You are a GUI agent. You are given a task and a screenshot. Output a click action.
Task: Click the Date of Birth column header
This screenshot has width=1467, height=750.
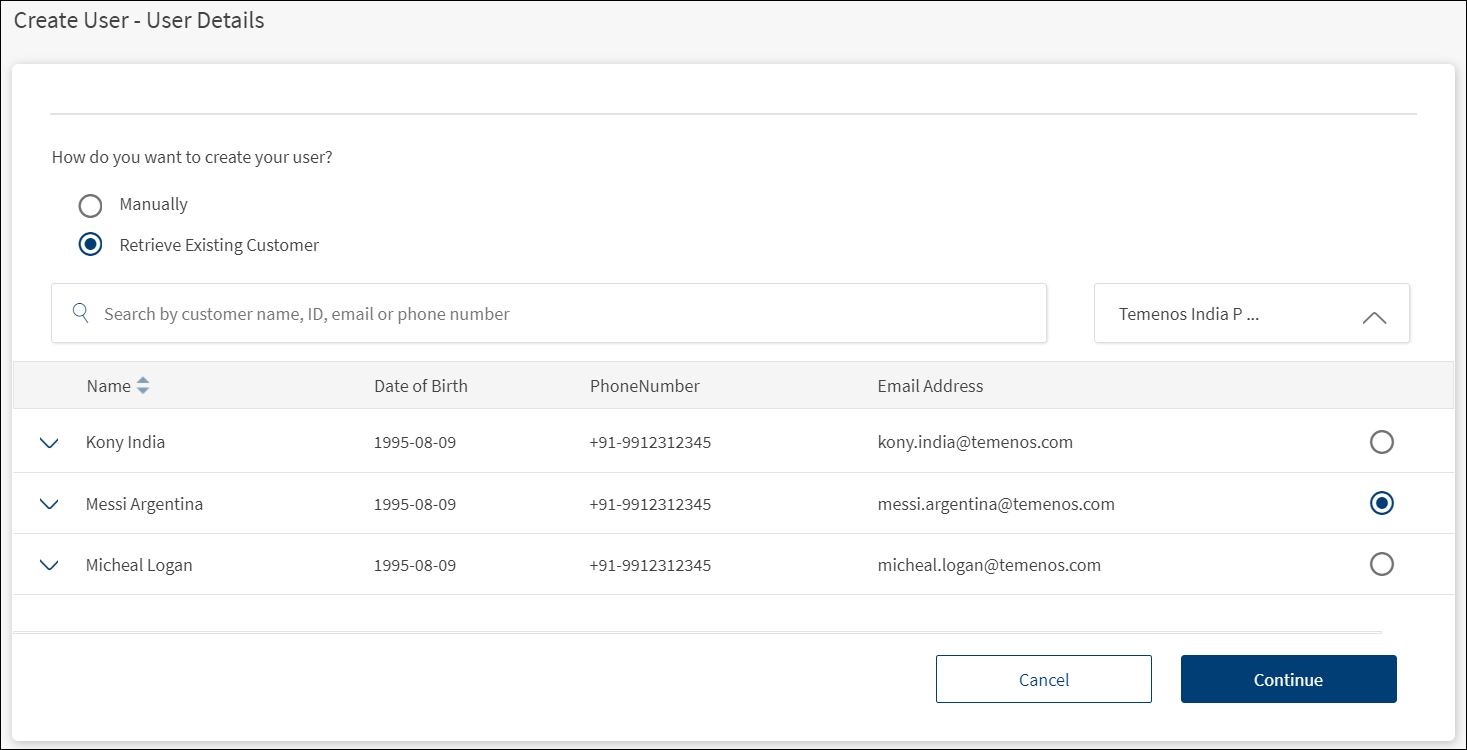pos(420,386)
